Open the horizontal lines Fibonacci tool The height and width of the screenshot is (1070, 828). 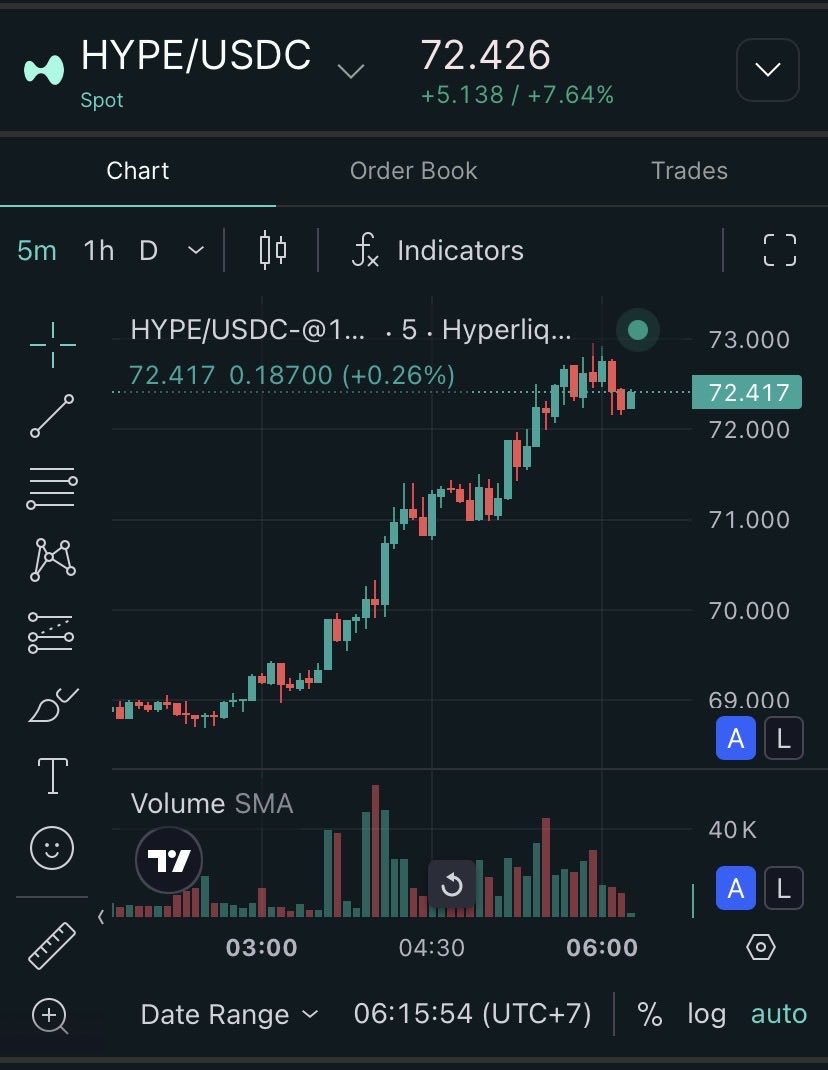click(52, 488)
